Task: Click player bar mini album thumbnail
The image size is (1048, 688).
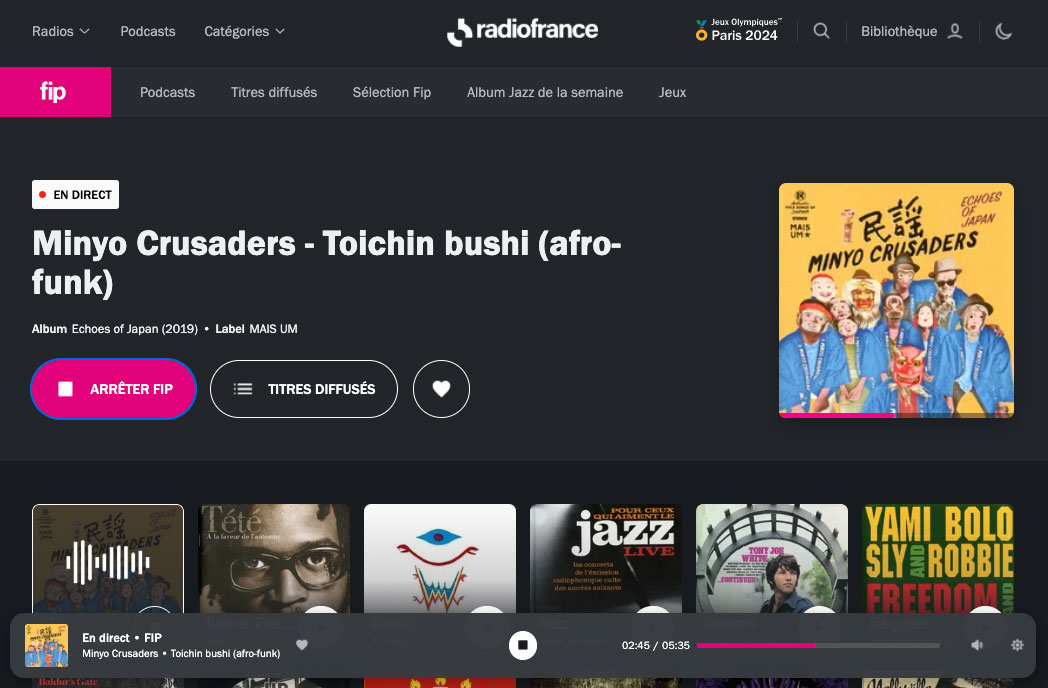Action: pos(46,645)
